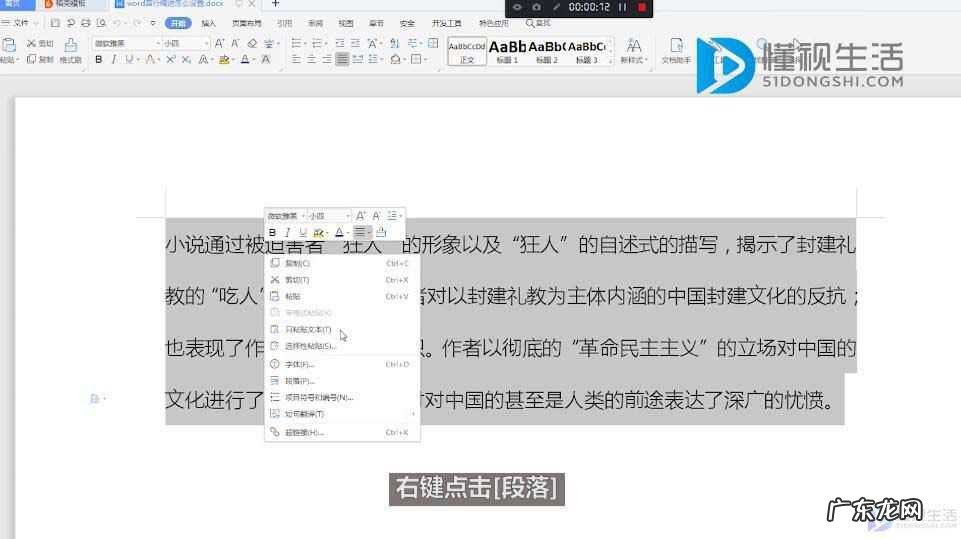Decrease font size in ribbon
Image resolution: width=961 pixels, height=539 pixels.
(235, 44)
